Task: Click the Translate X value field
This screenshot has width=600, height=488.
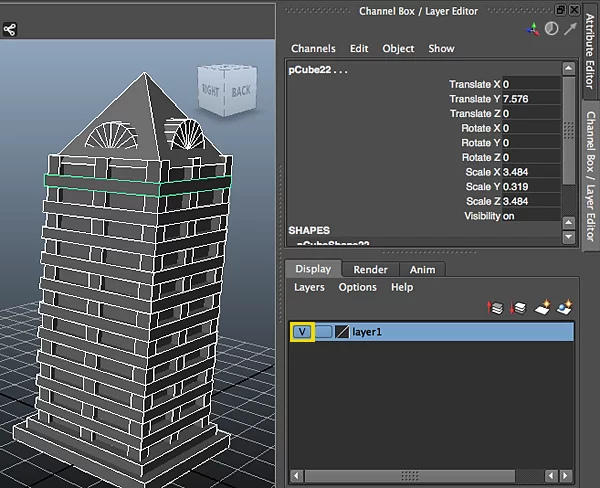Action: [x=531, y=84]
